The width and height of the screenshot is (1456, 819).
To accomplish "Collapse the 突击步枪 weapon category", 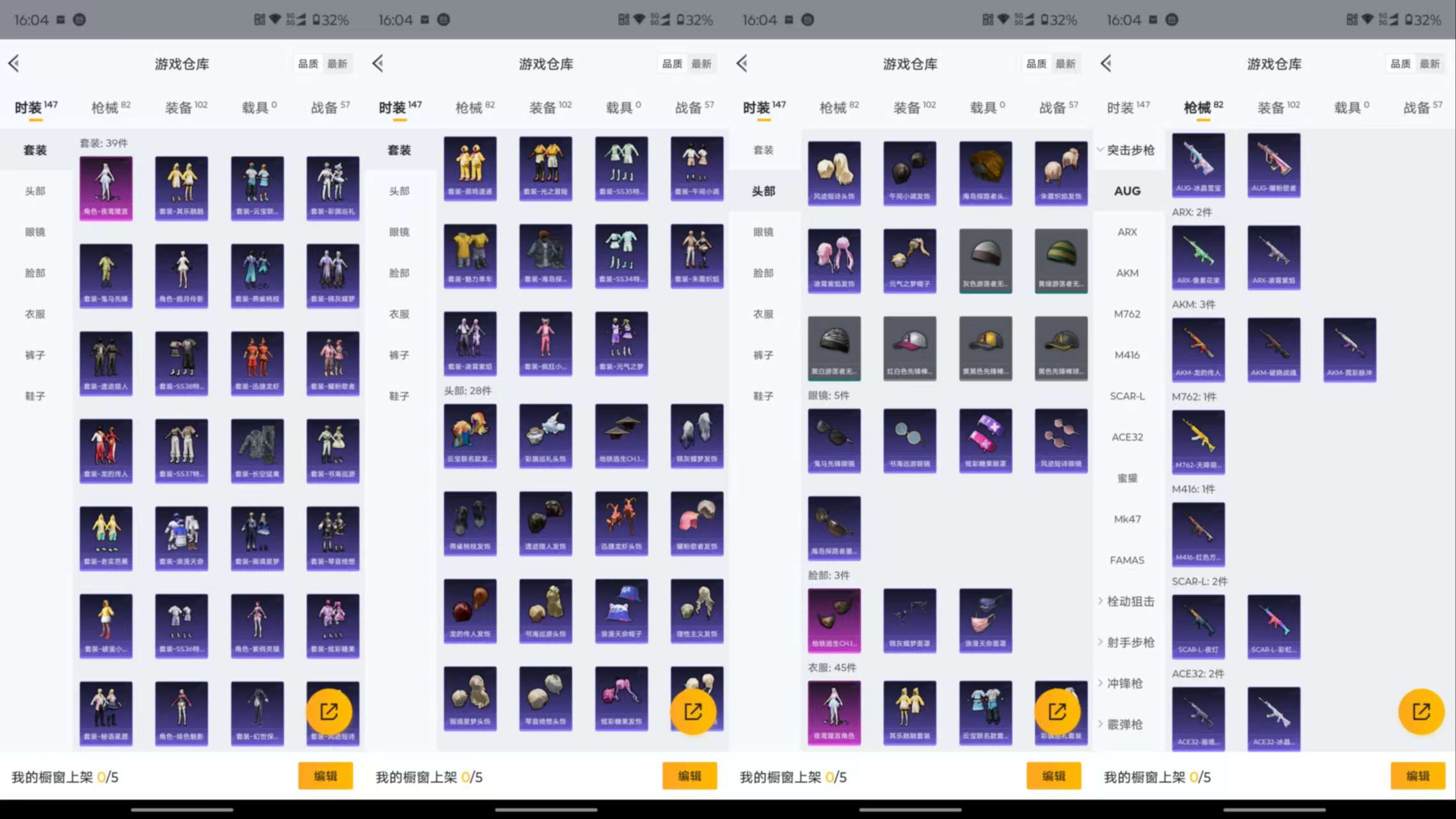I will click(x=1126, y=150).
